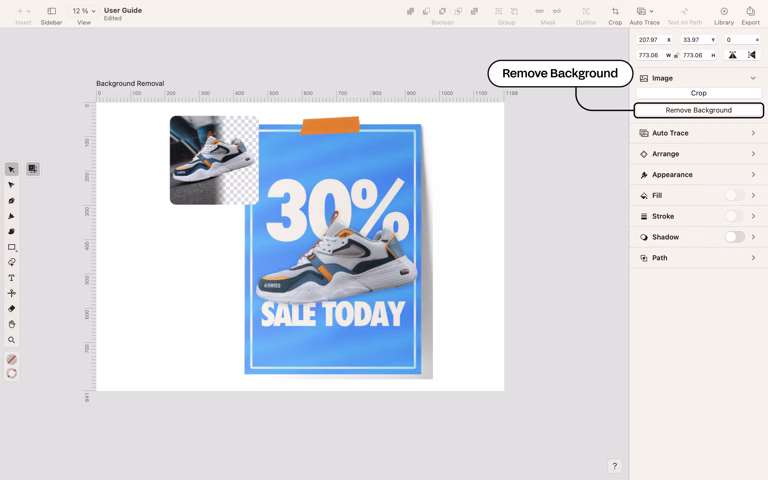Select the Rectangle shape tool
Viewport: 768px width, 480px height.
(x=12, y=247)
